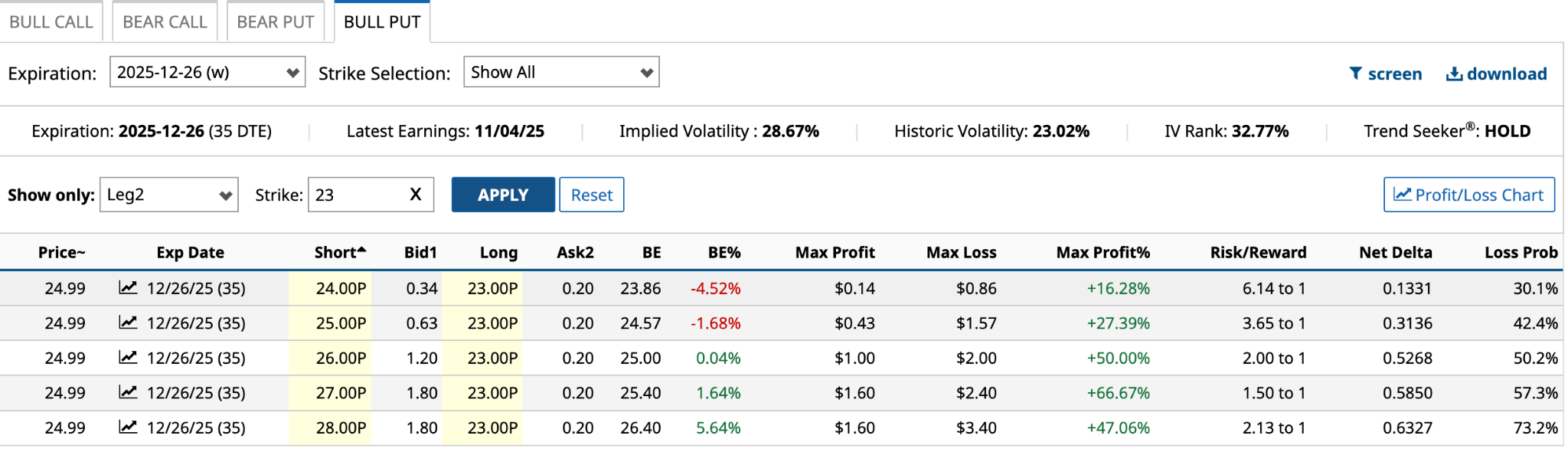Click the chart icon in the 27.00P row
Viewport: 1568px width, 449px height.
pos(128,392)
